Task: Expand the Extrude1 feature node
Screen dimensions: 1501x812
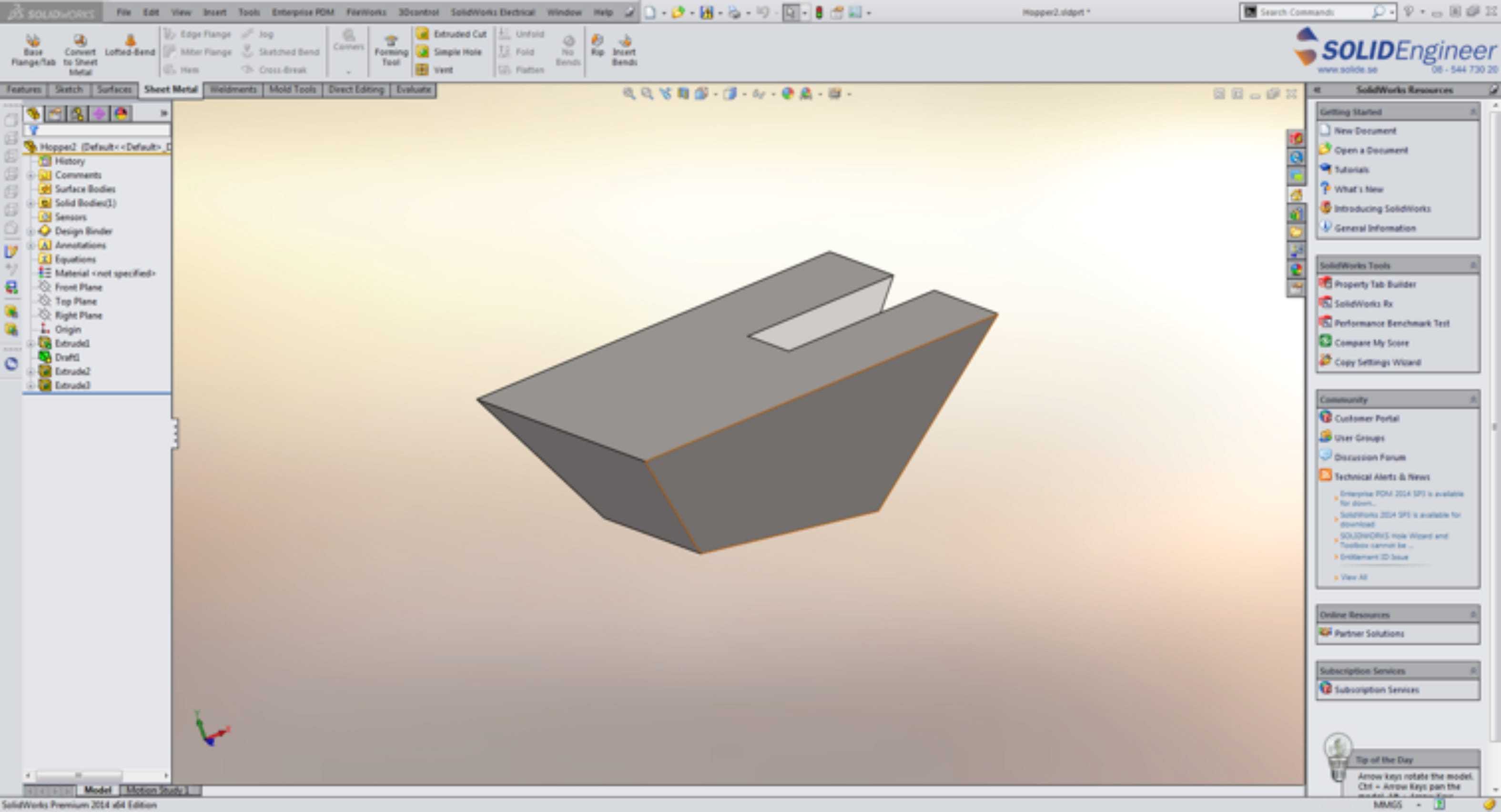Action: (31, 343)
